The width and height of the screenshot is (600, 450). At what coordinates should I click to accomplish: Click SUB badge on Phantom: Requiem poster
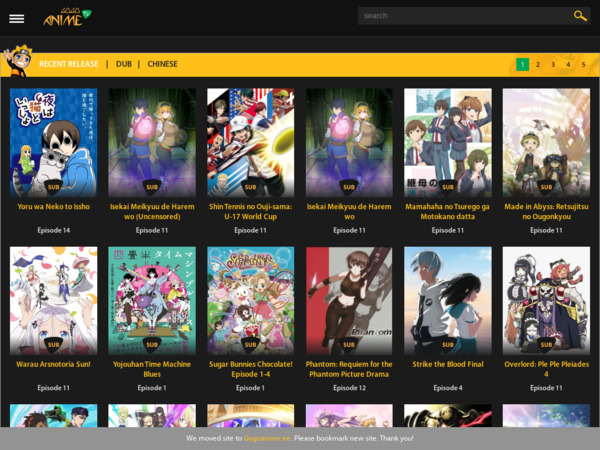(349, 345)
